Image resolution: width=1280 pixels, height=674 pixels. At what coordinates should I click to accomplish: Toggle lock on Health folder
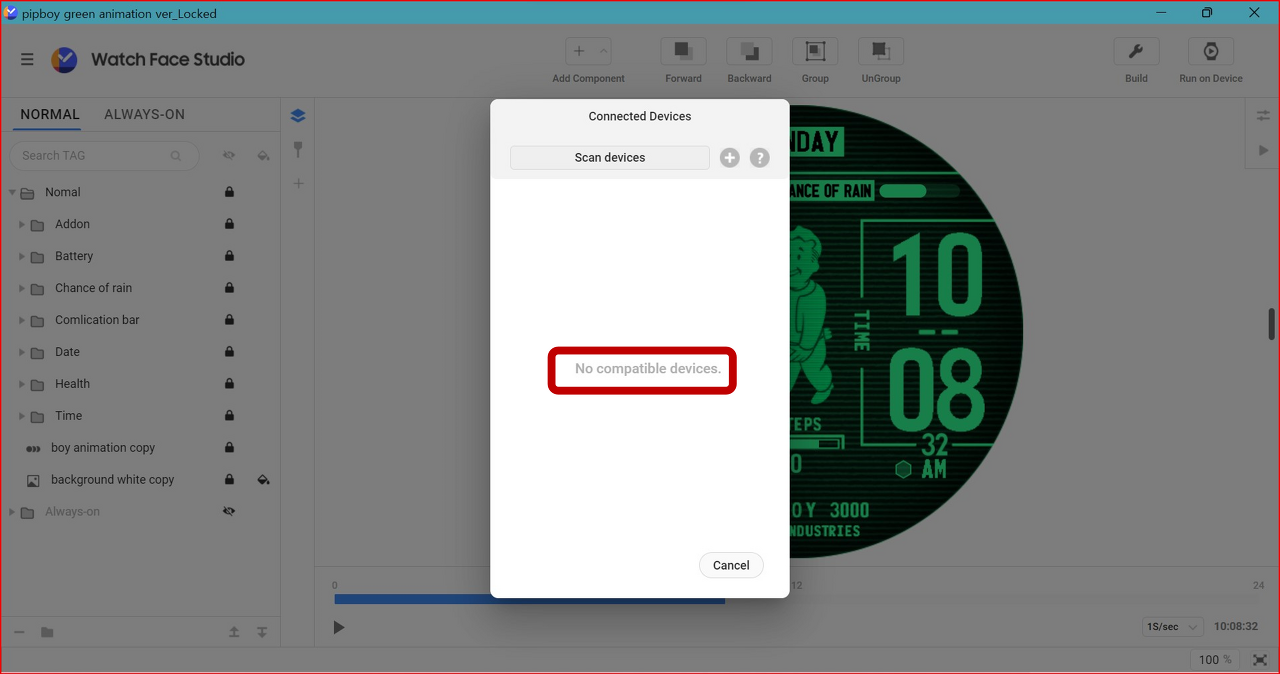(229, 384)
